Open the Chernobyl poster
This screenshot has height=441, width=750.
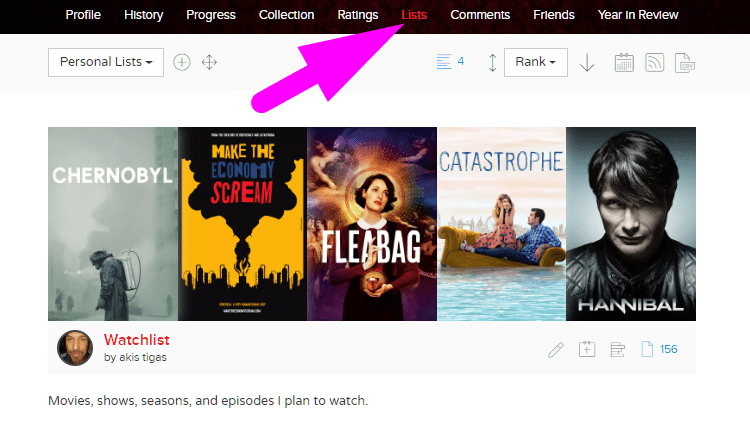pyautogui.click(x=113, y=224)
